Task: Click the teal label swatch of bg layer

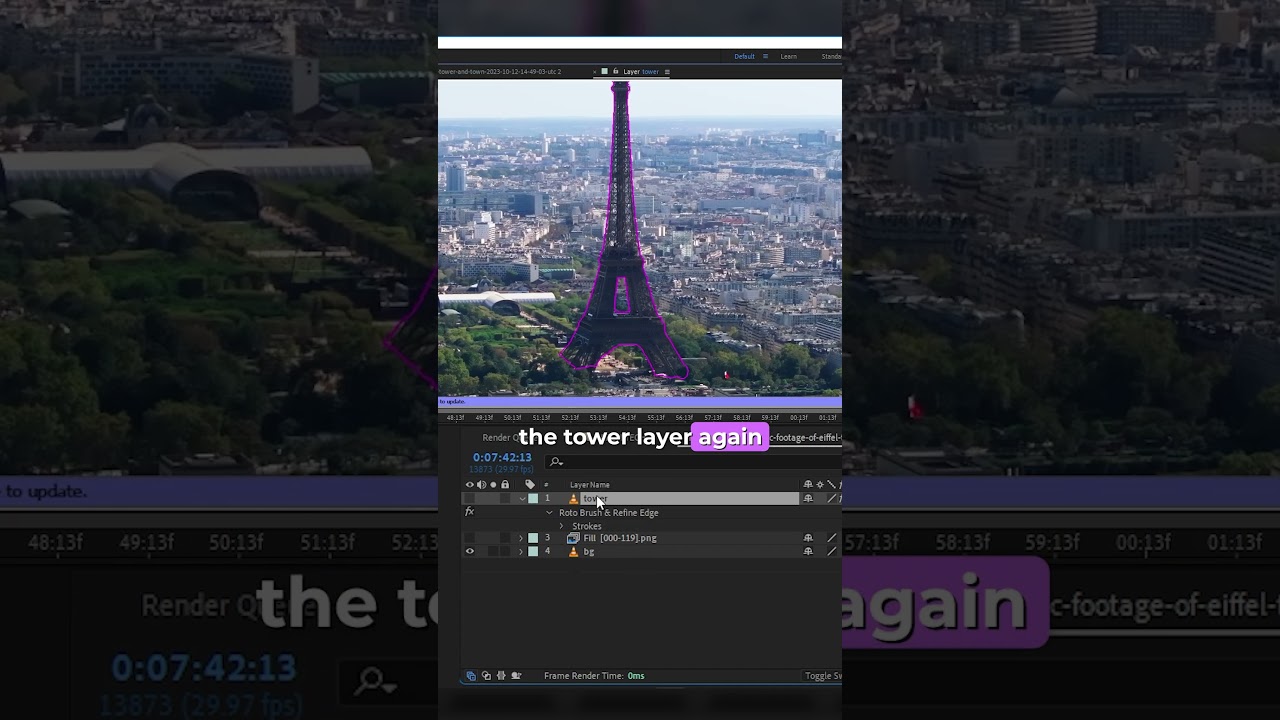Action: click(x=533, y=551)
